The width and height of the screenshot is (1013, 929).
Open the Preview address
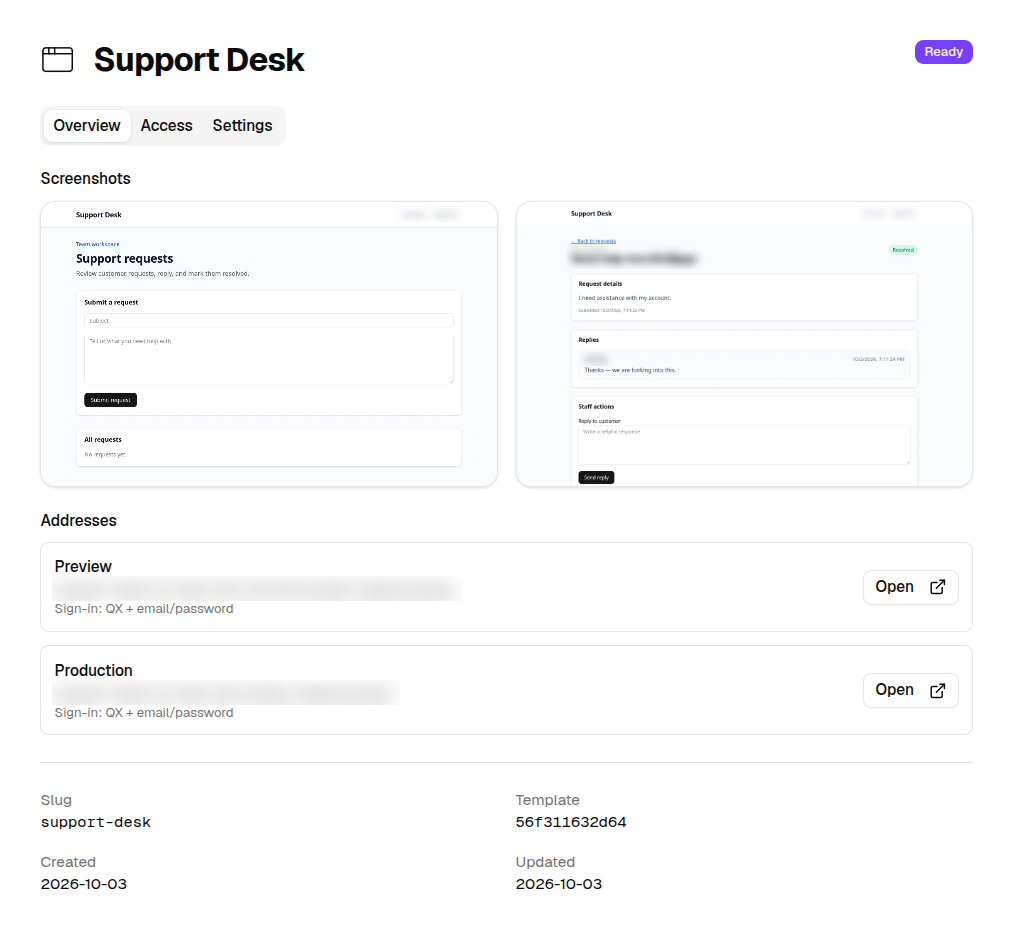[x=910, y=587]
